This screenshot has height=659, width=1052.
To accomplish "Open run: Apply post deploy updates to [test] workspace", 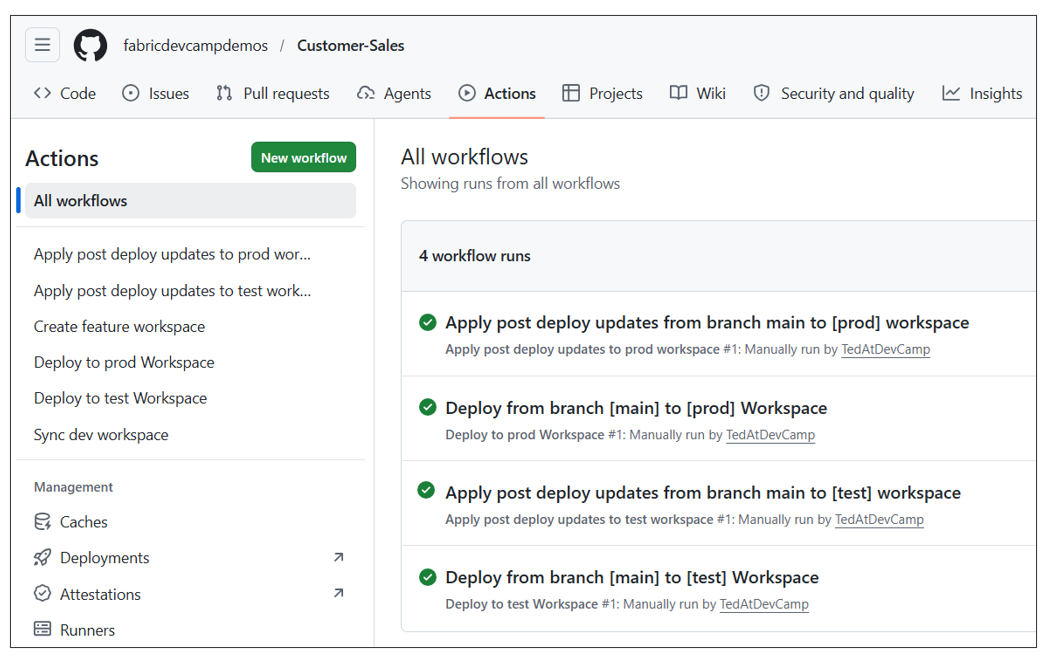I will point(703,493).
